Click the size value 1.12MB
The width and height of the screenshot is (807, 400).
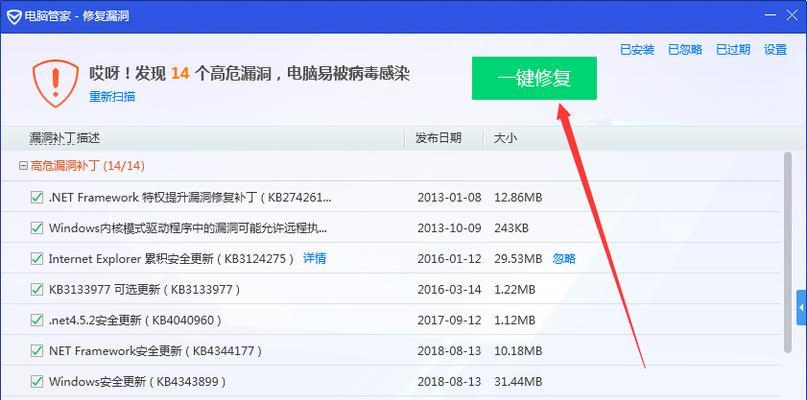click(515, 320)
